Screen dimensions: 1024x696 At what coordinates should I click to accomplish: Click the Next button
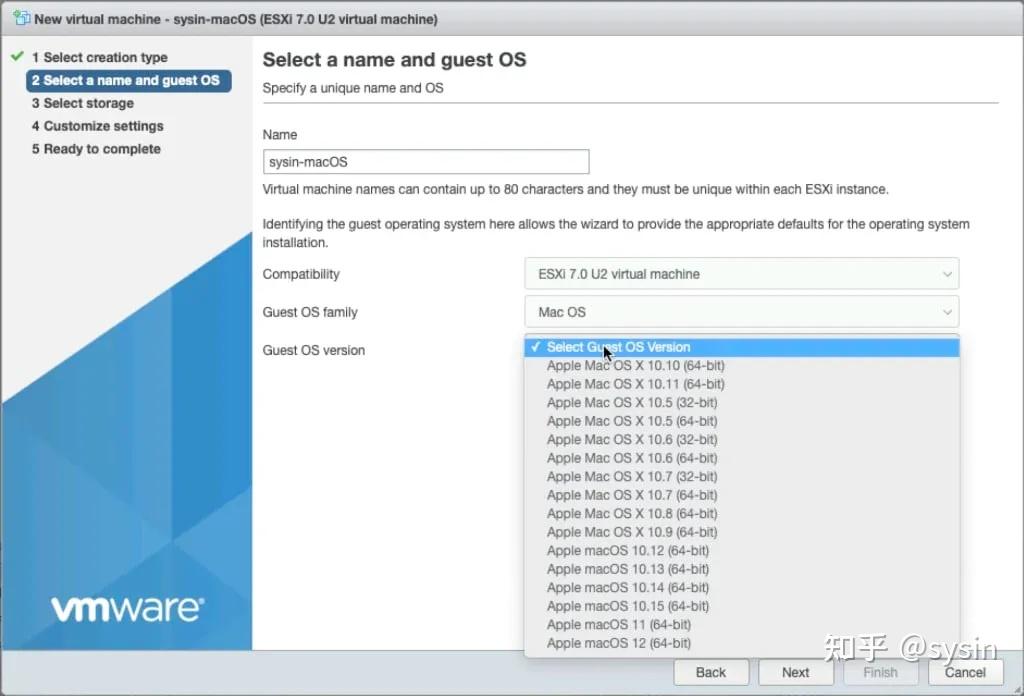795,672
